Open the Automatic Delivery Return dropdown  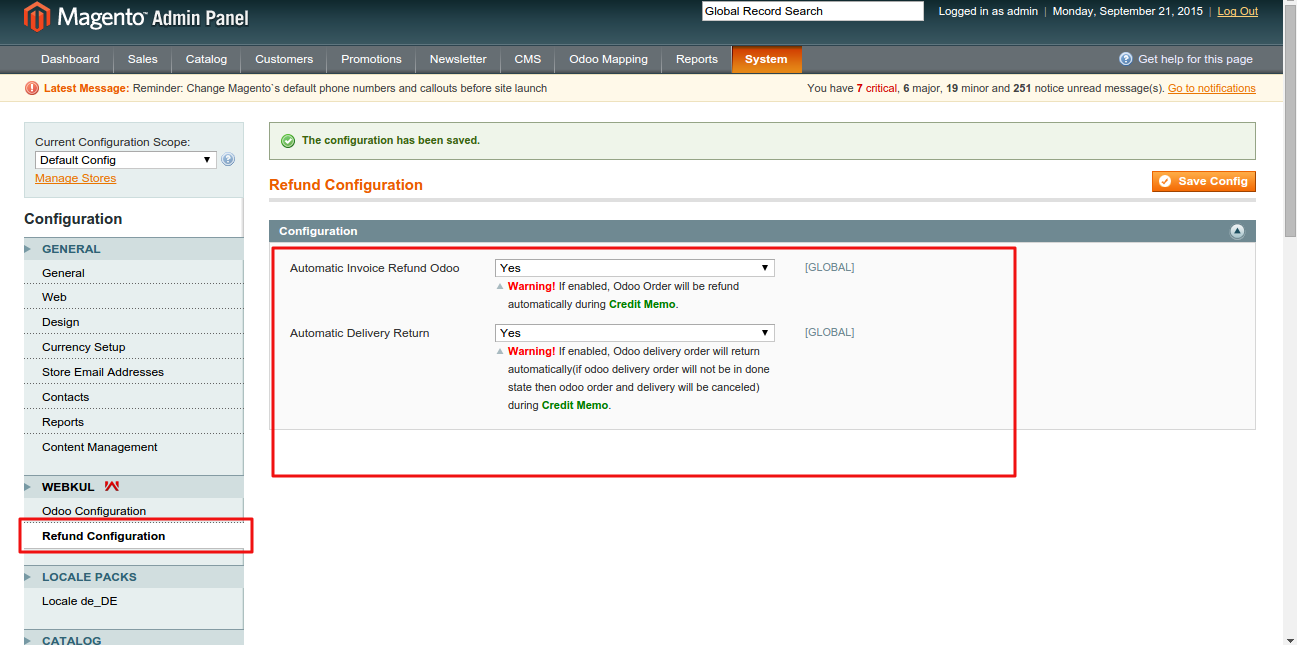pos(635,333)
